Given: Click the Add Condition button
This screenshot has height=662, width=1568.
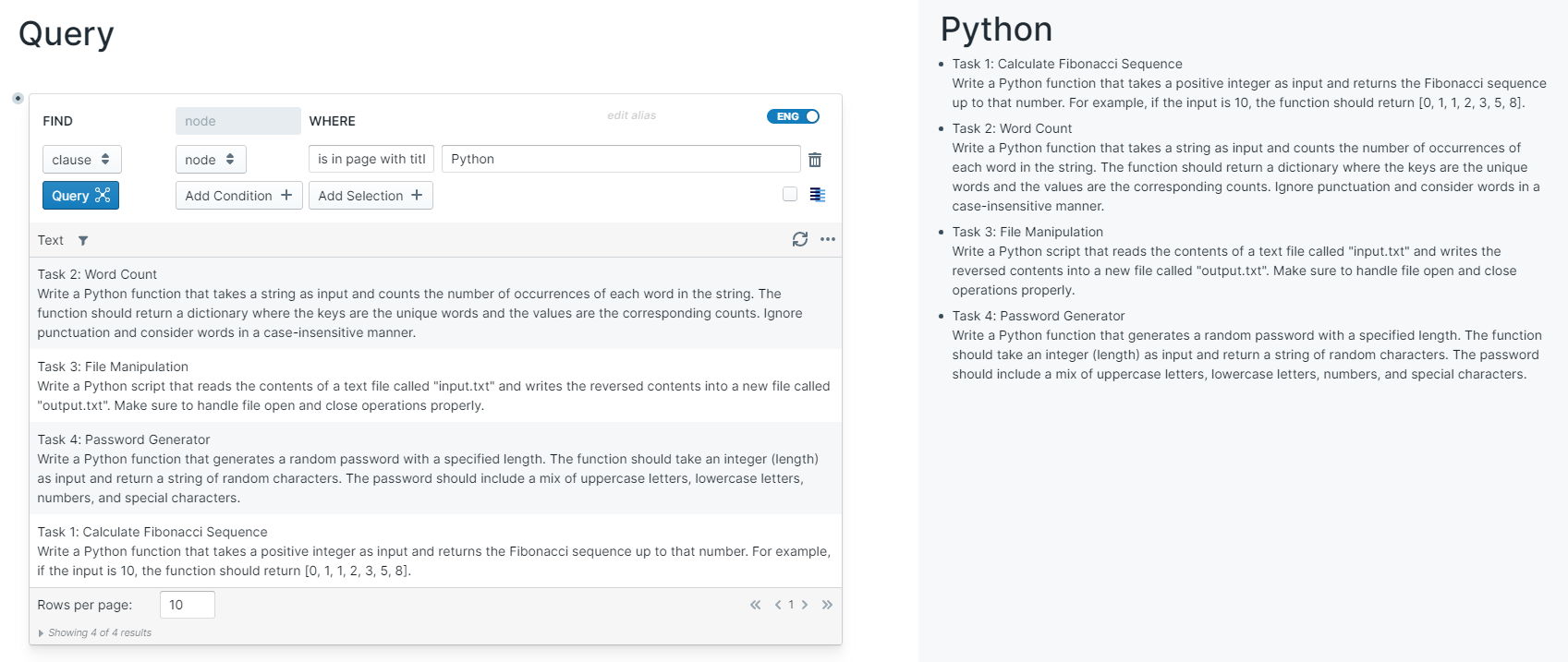Looking at the screenshot, I should click(238, 196).
